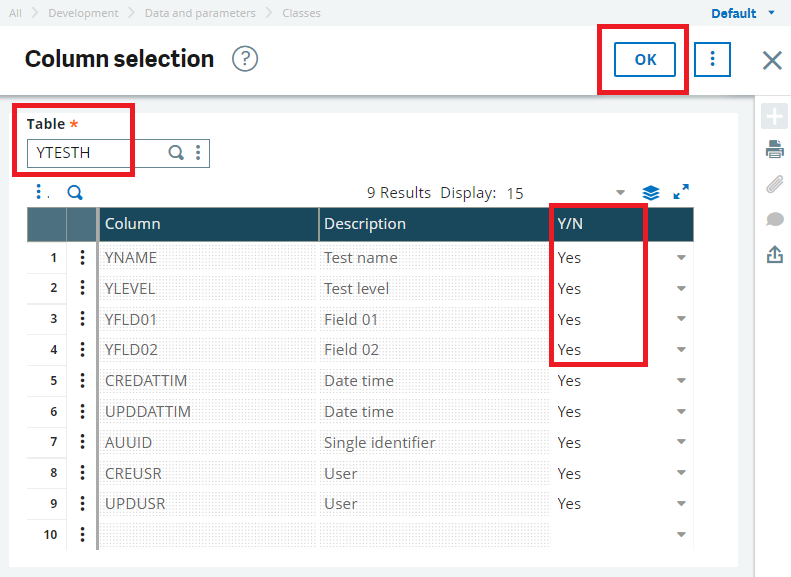Open Y/N dropdown for YNAME row

pyautogui.click(x=681, y=258)
